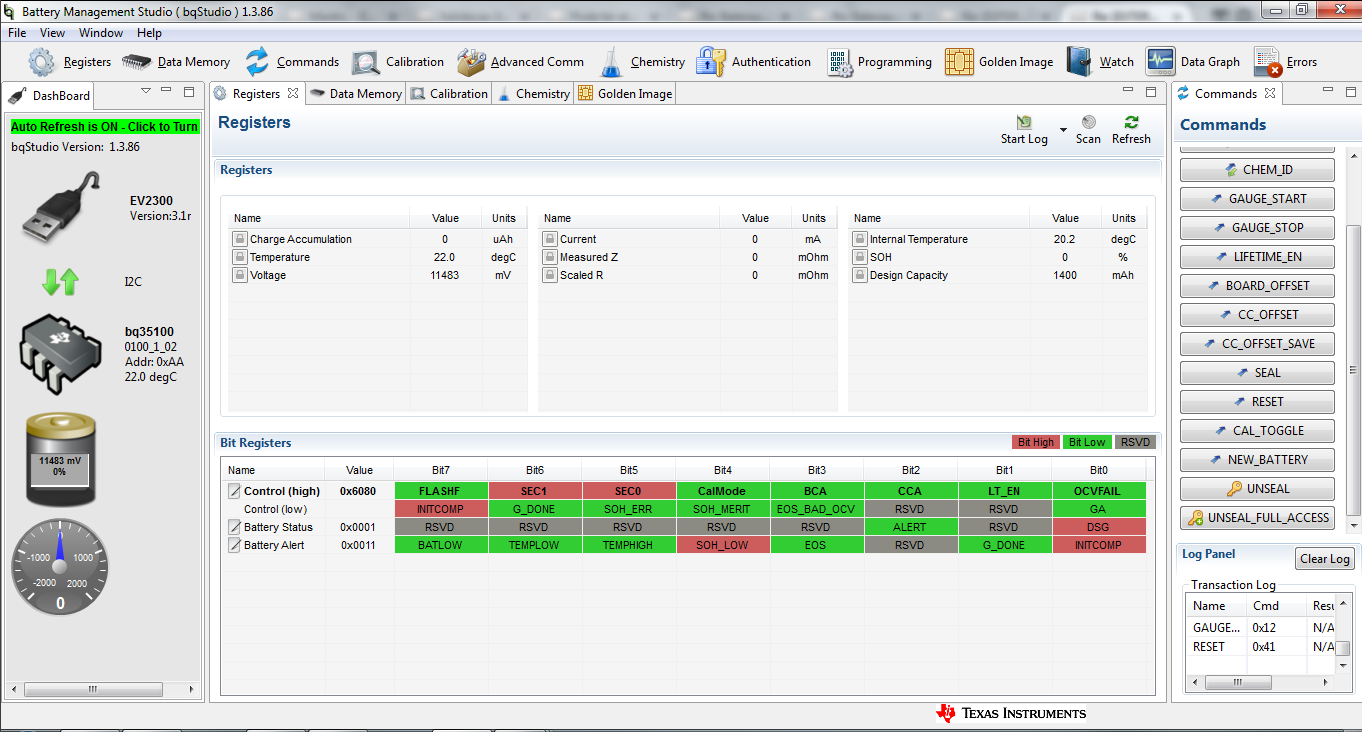
Task: Open Commands via the blue arrows icon
Action: point(257,62)
